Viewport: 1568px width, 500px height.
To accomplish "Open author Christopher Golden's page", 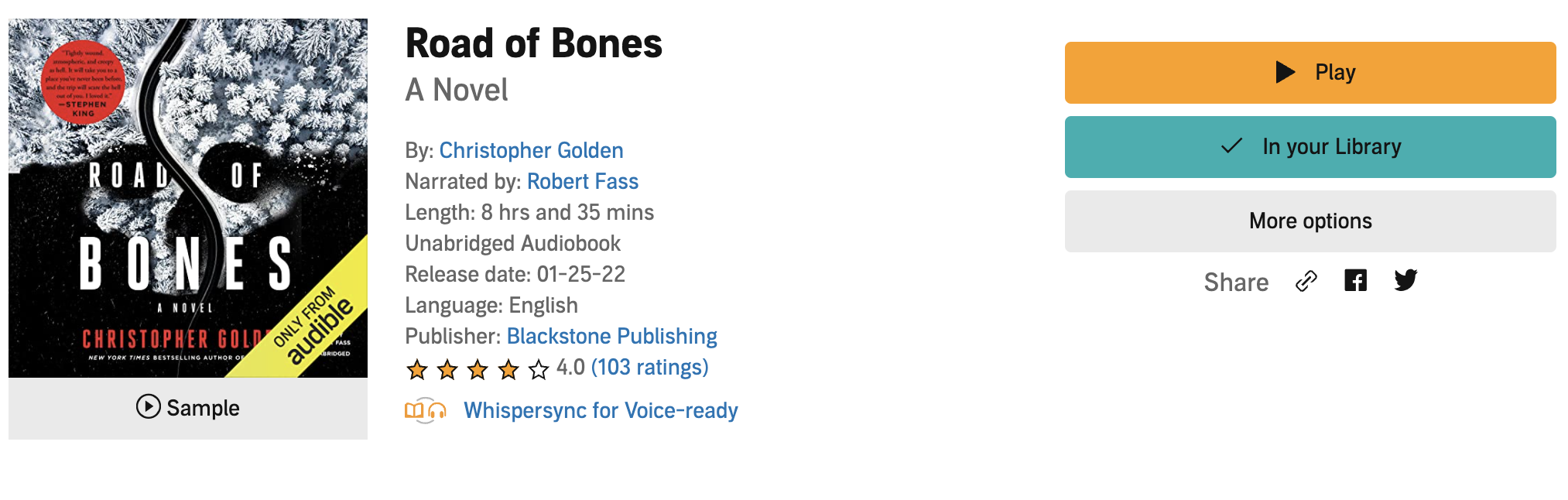I will pyautogui.click(x=531, y=150).
